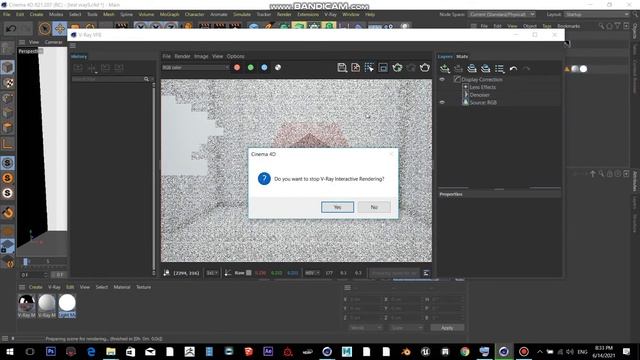
Task: Click No in the Cinema 4D dialog
Action: 374,207
